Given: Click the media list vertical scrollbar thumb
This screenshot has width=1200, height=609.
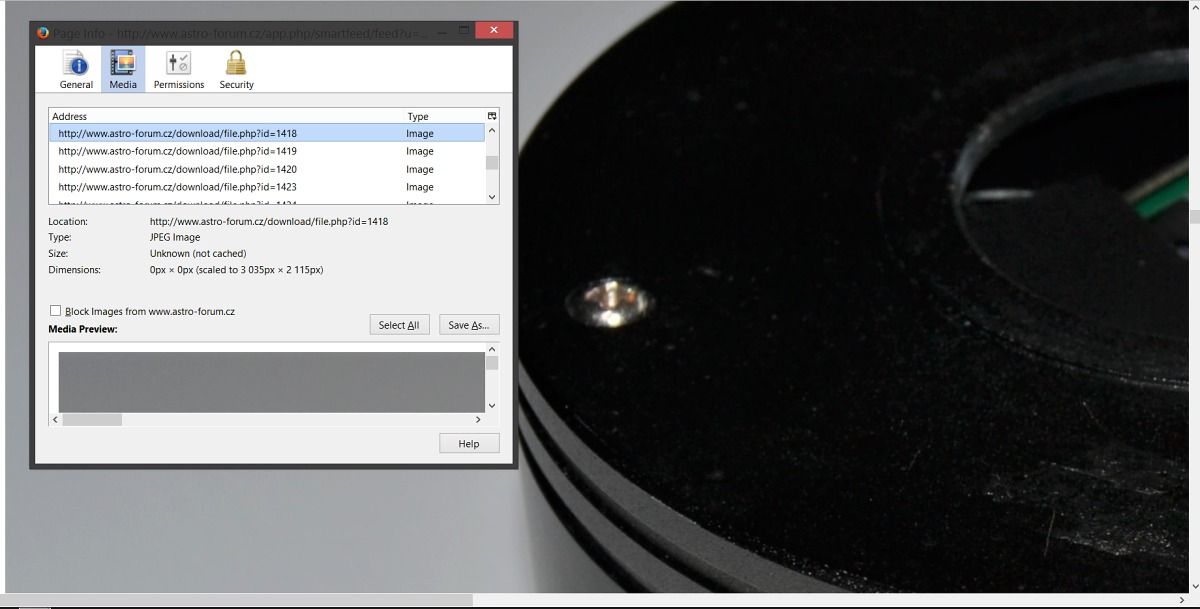Looking at the screenshot, I should click(x=491, y=163).
